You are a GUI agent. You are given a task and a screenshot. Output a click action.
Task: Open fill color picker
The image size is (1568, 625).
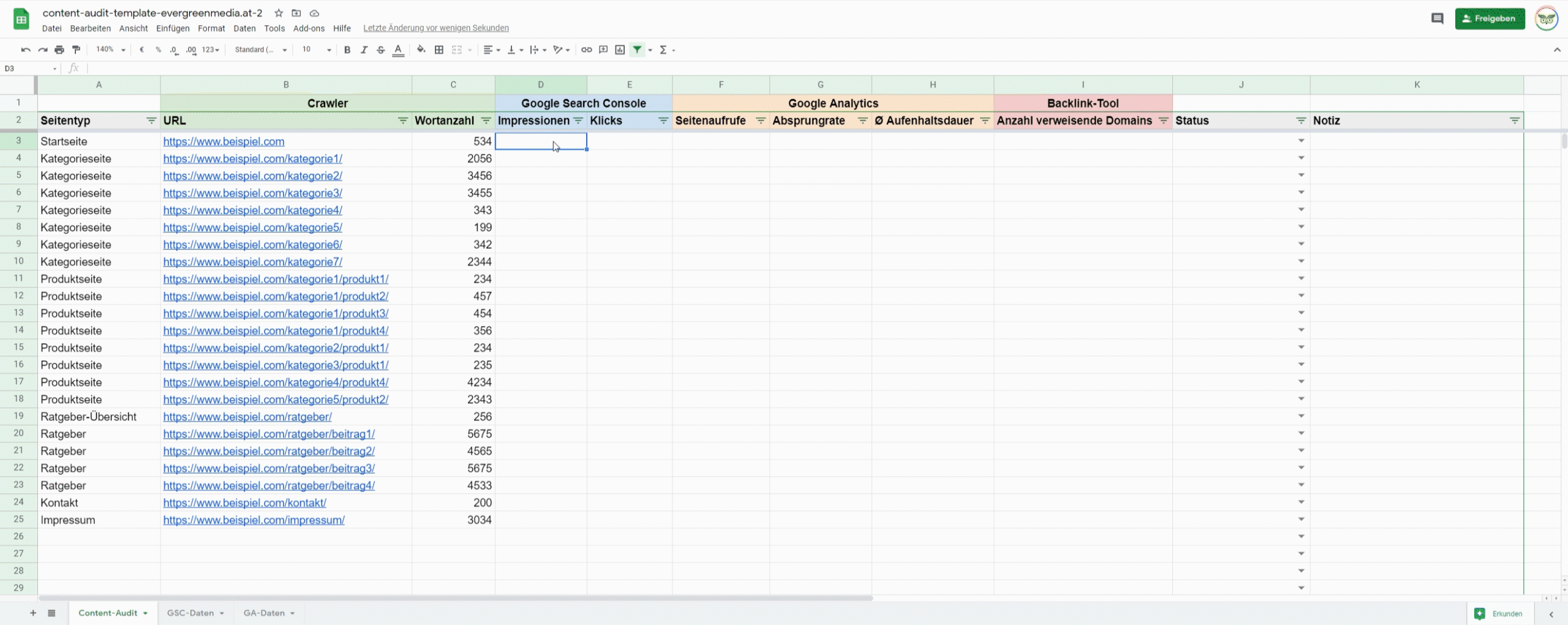pyautogui.click(x=421, y=50)
